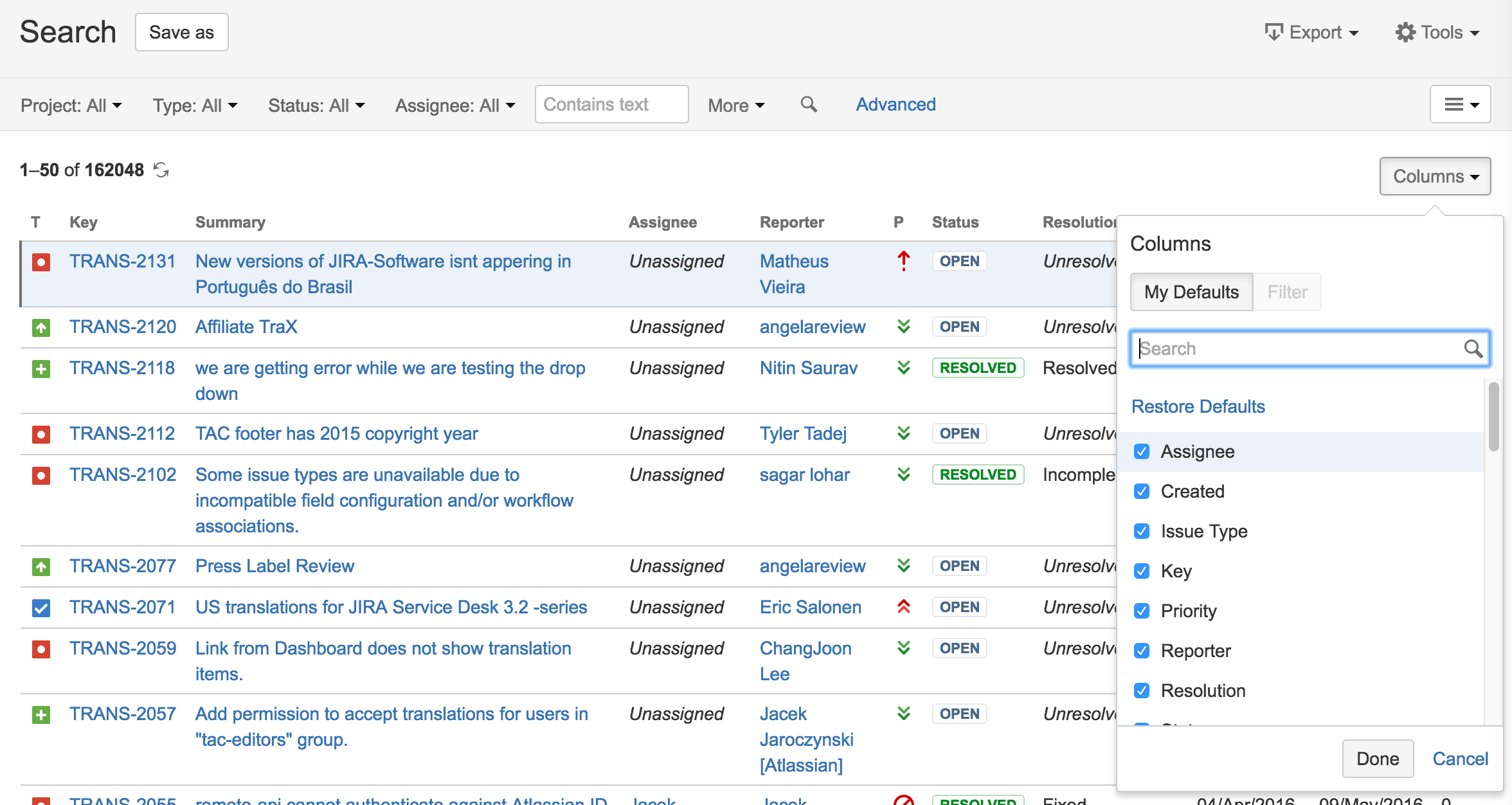Screen dimensions: 1512x805
Task: Expand the Export dropdown menu
Action: [x=1311, y=32]
